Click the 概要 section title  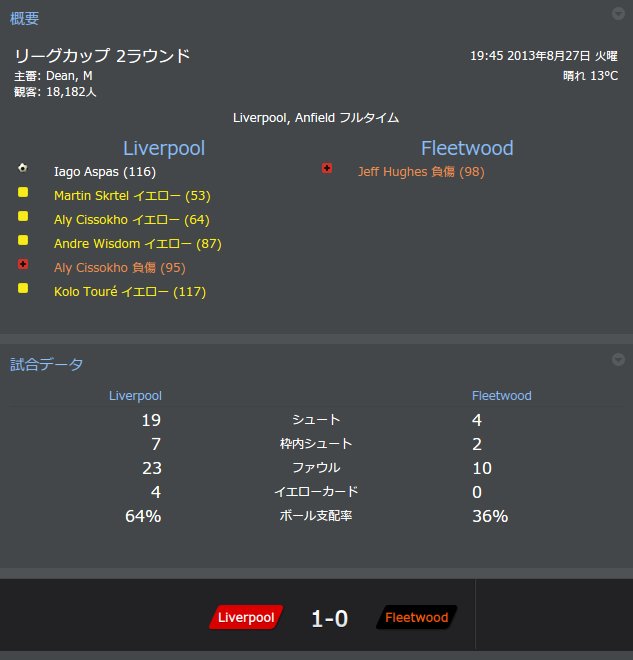pyautogui.click(x=24, y=19)
